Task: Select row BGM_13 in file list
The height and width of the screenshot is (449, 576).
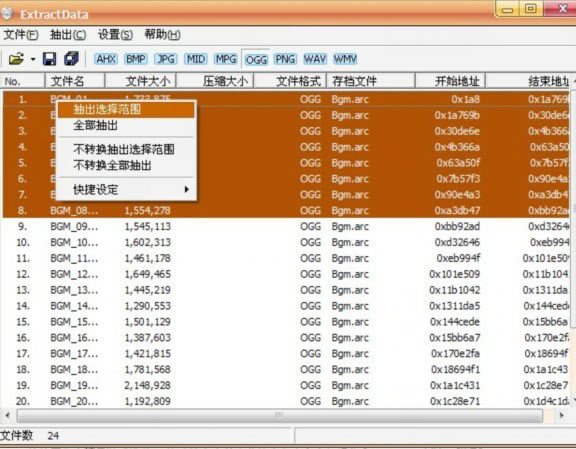Action: pos(287,290)
